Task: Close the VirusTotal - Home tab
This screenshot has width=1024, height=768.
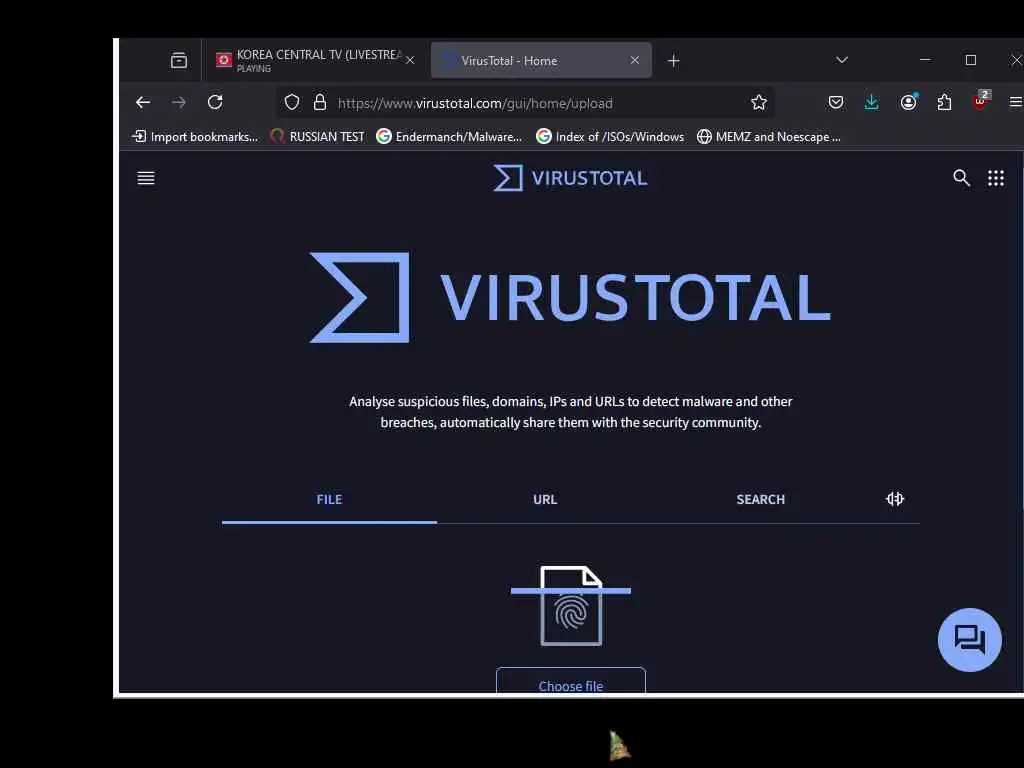Action: pos(634,60)
